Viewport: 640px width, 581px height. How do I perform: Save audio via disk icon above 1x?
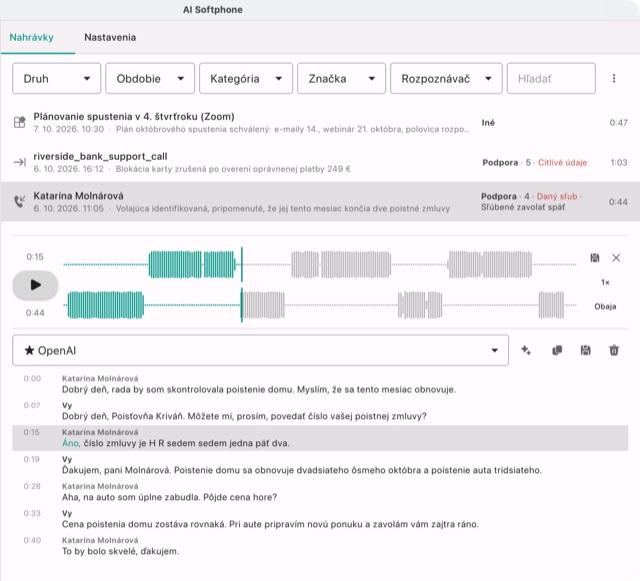coord(595,258)
